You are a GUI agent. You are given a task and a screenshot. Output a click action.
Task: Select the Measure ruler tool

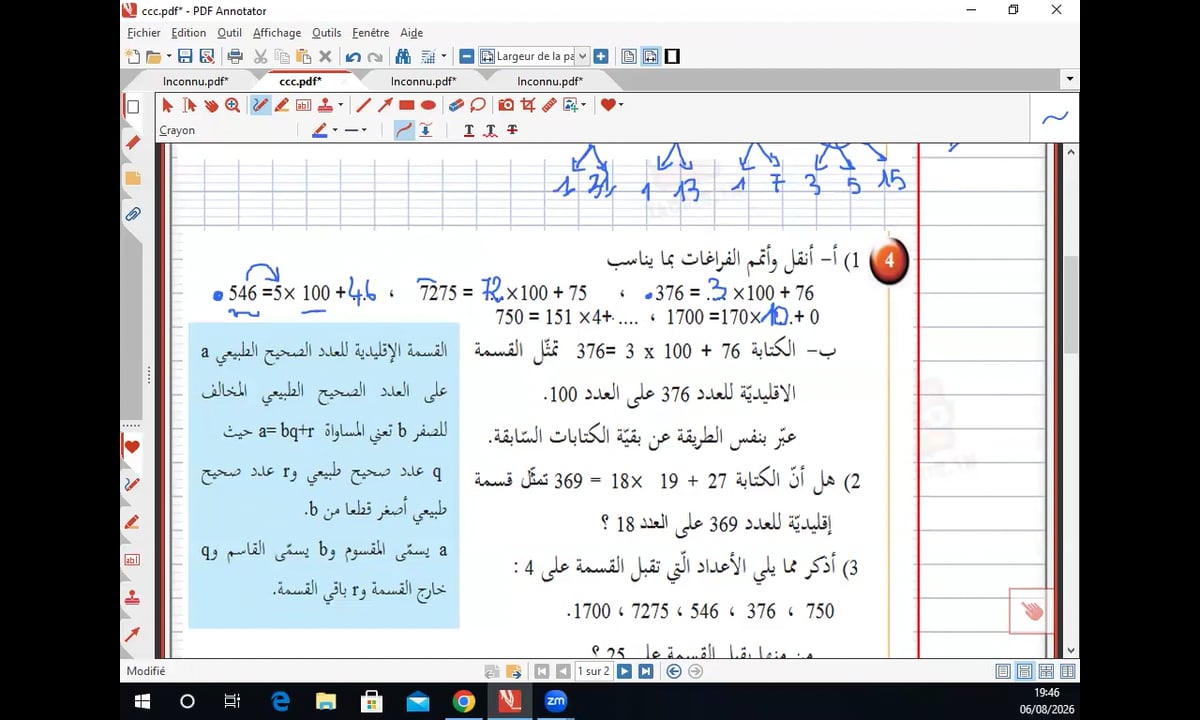pyautogui.click(x=549, y=105)
